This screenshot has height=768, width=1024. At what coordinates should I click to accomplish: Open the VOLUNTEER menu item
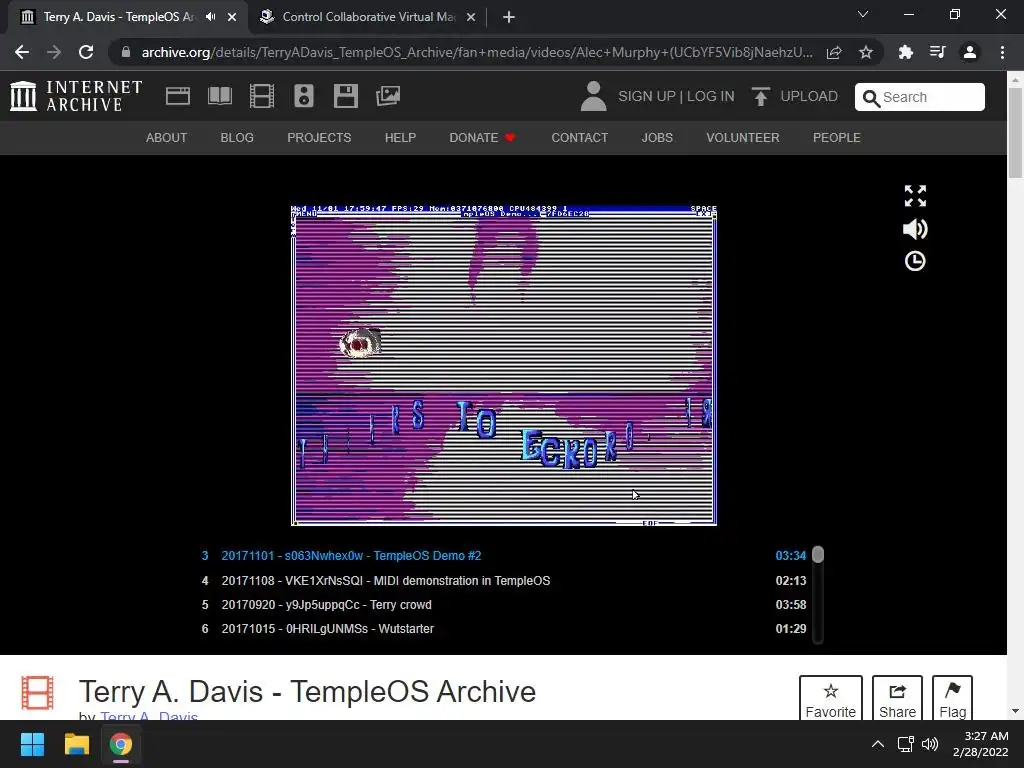click(743, 138)
